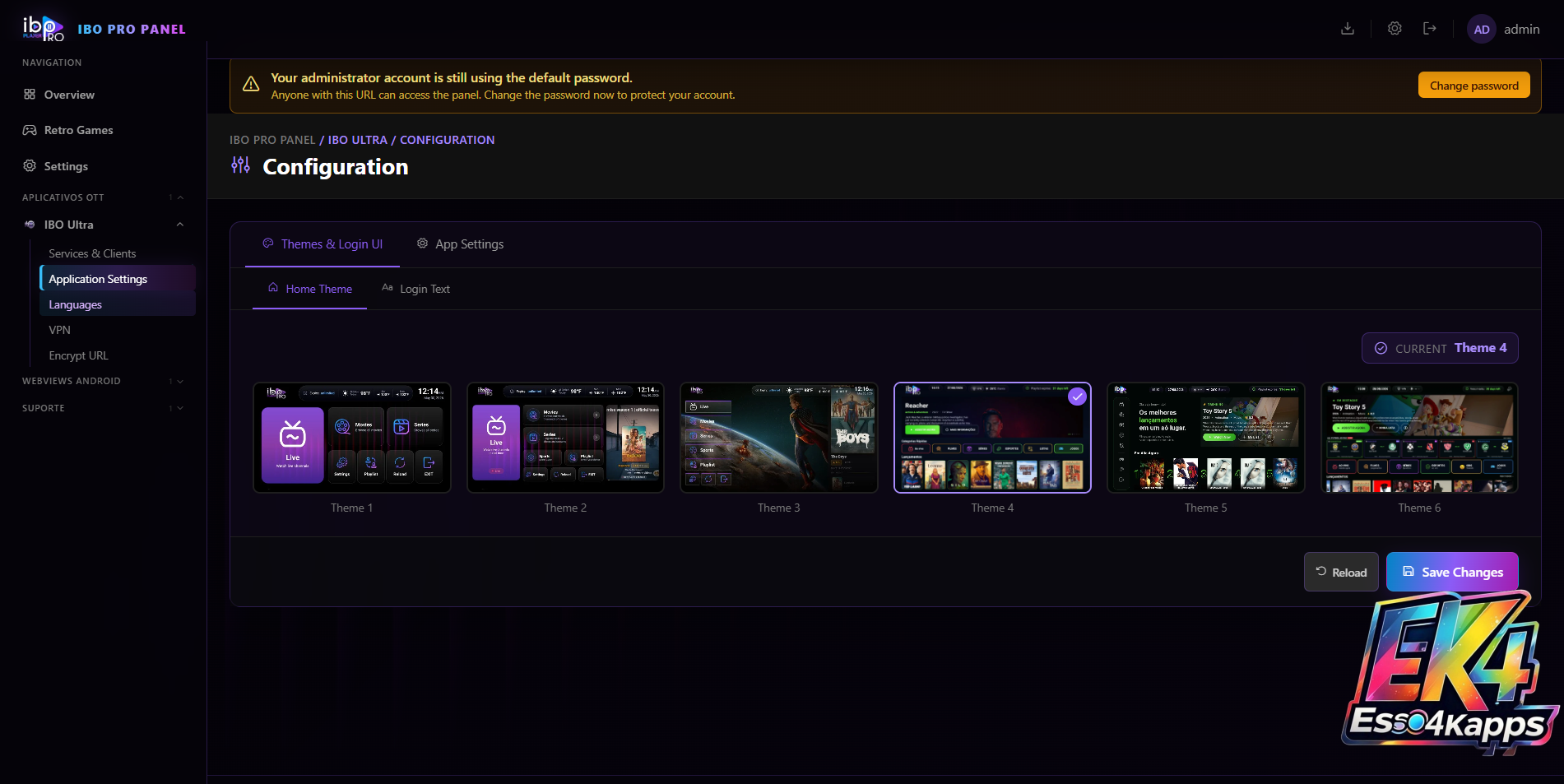Open Languages in sidebar
This screenshot has width=1564, height=784.
coord(118,304)
